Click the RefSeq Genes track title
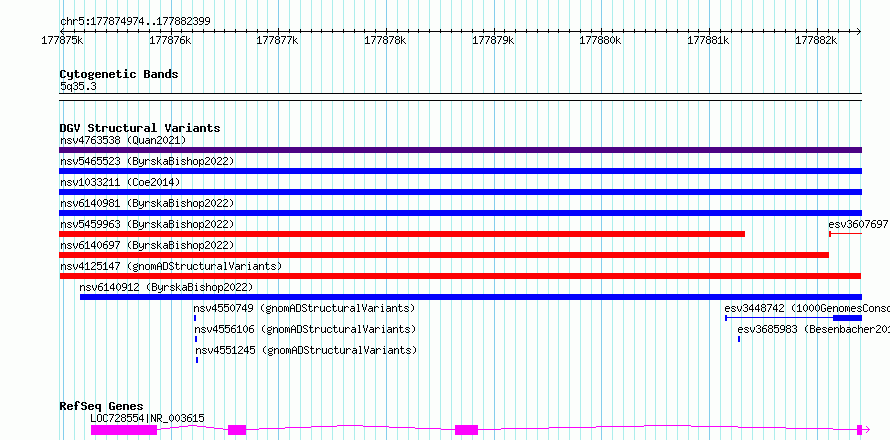Screen dimensions: 890x440 (x=102, y=406)
